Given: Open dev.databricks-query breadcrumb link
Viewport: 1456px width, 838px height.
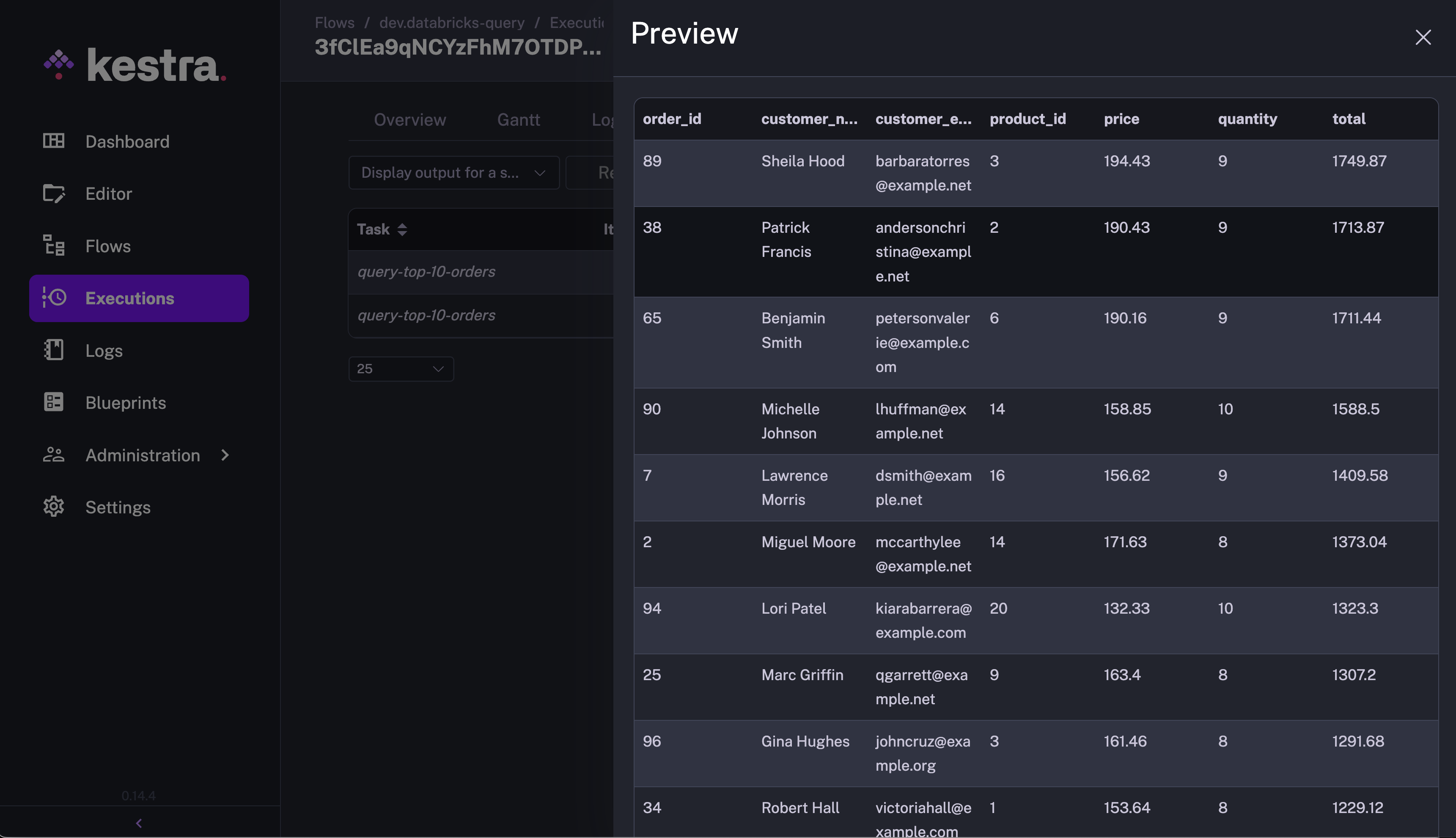Looking at the screenshot, I should (x=452, y=22).
